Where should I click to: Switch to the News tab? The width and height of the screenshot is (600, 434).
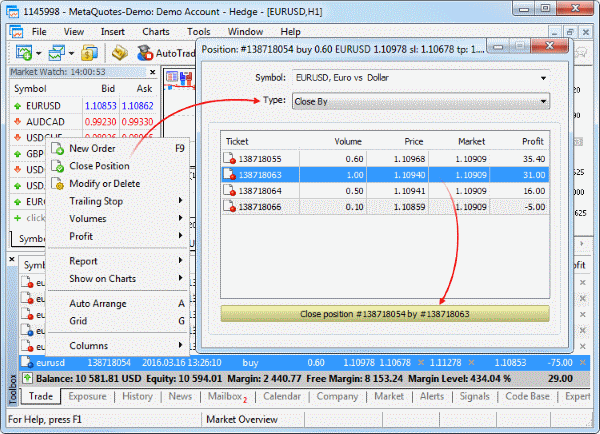pyautogui.click(x=180, y=396)
